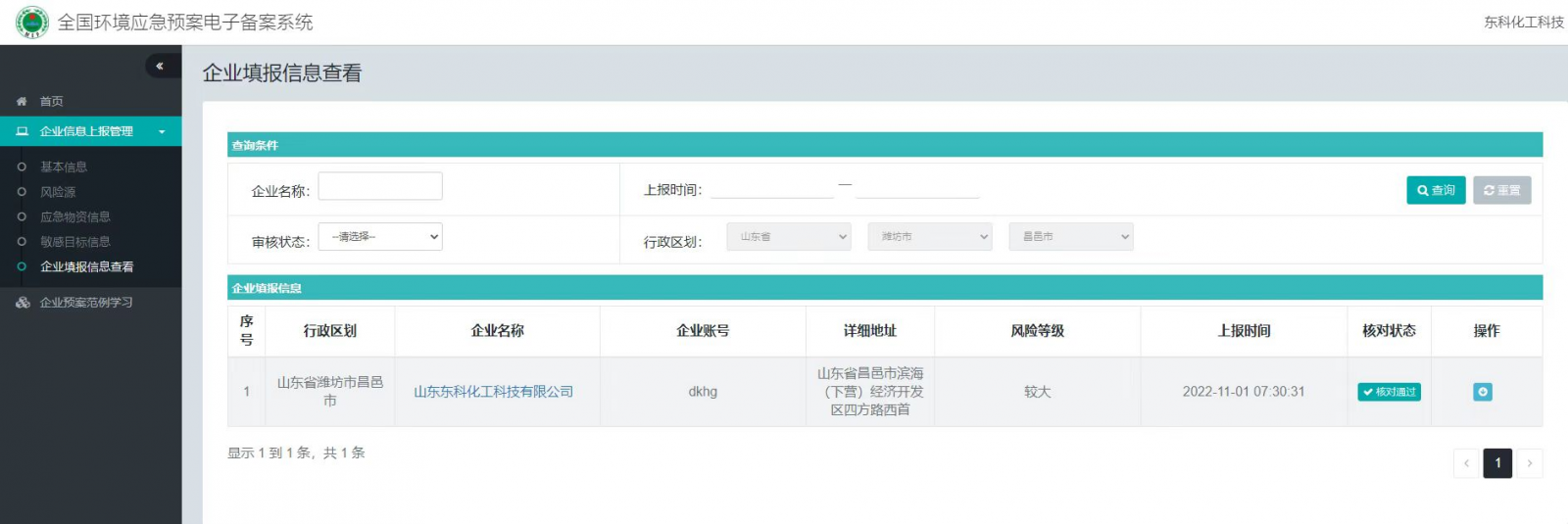Screen dimensions: 1568x524
Task: Open the 潍坊市 city dropdown
Action: click(929, 237)
